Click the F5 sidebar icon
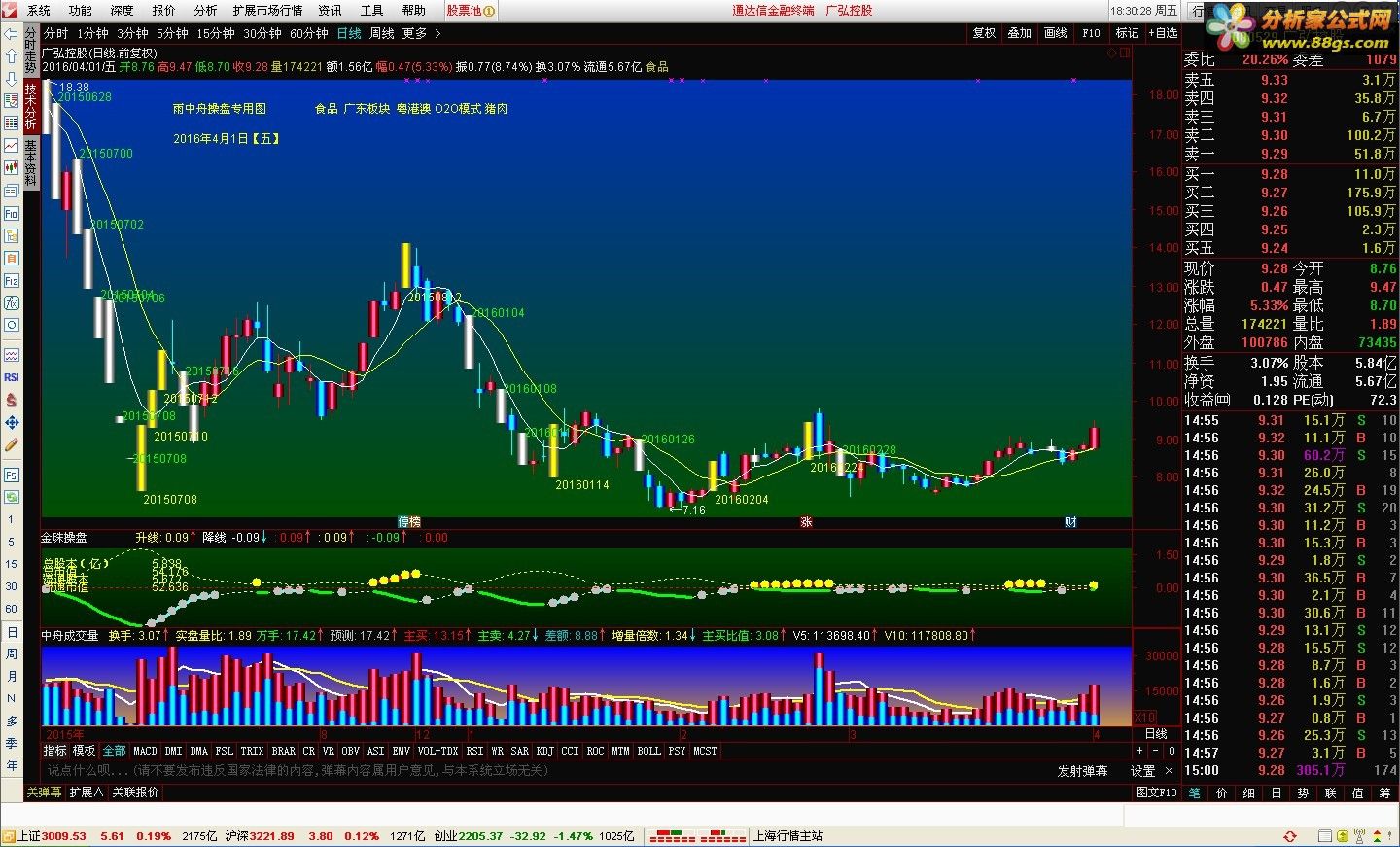Viewport: 1400px width, 847px height. click(x=12, y=475)
